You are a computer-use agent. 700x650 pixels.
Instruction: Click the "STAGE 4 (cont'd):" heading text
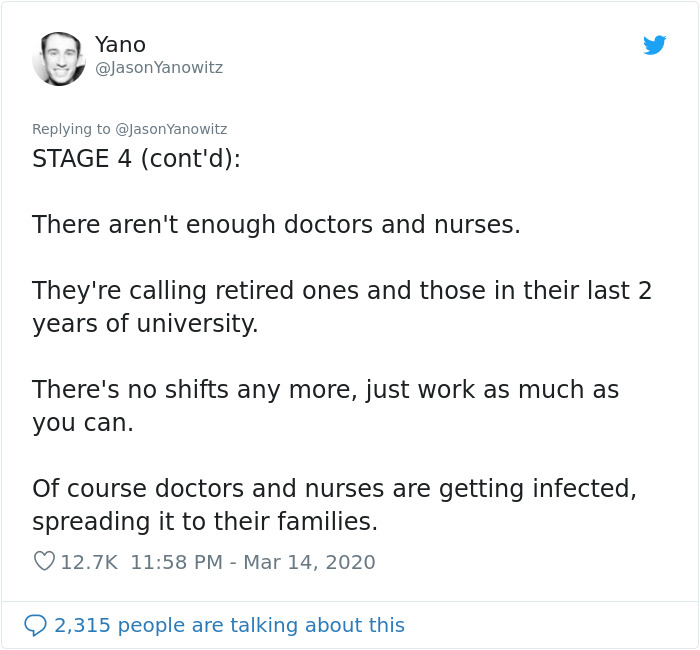(136, 159)
